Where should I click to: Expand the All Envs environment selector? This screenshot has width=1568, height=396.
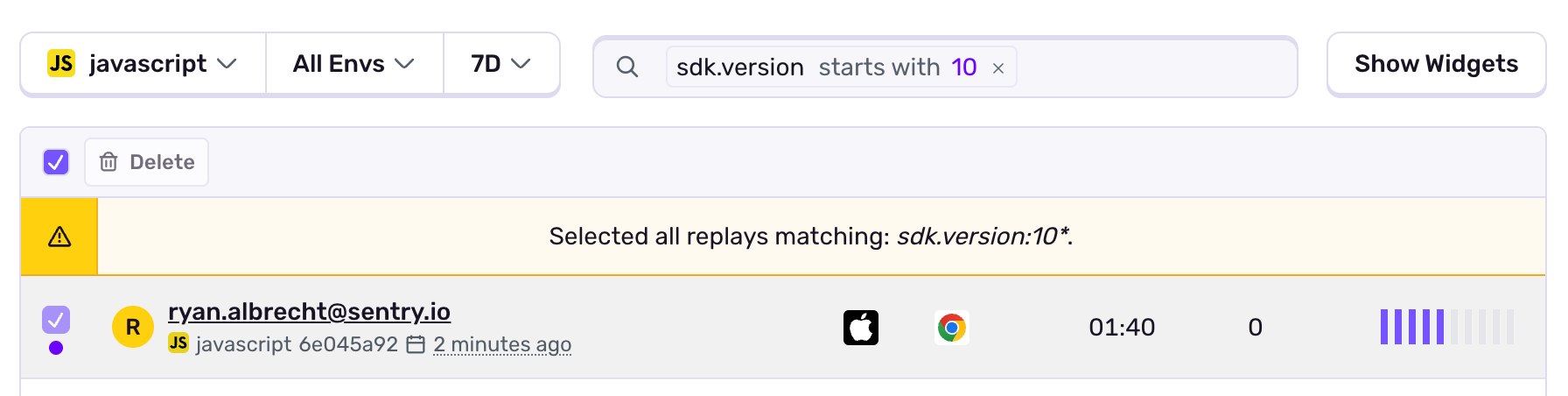click(x=353, y=64)
